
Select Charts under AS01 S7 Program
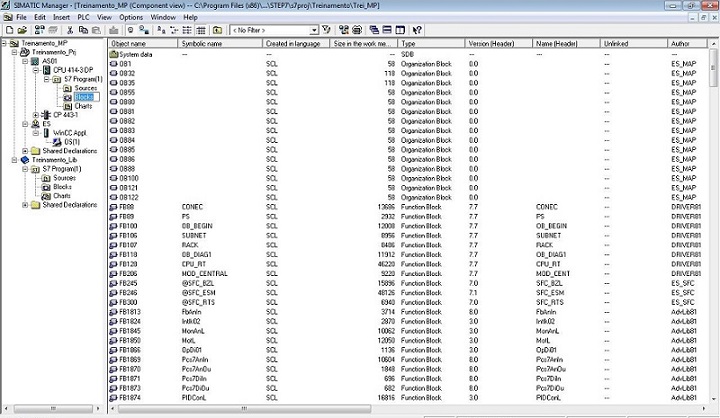[x=83, y=106]
